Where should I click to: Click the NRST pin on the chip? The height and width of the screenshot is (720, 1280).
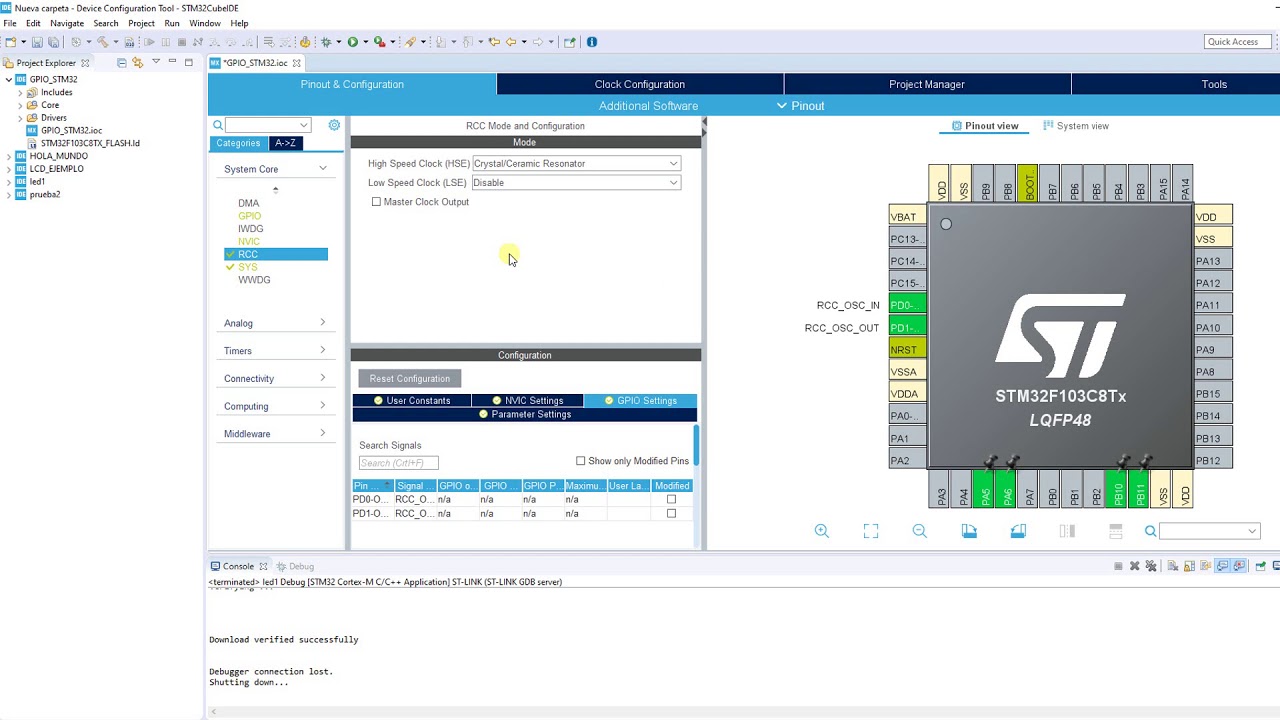tap(907, 350)
